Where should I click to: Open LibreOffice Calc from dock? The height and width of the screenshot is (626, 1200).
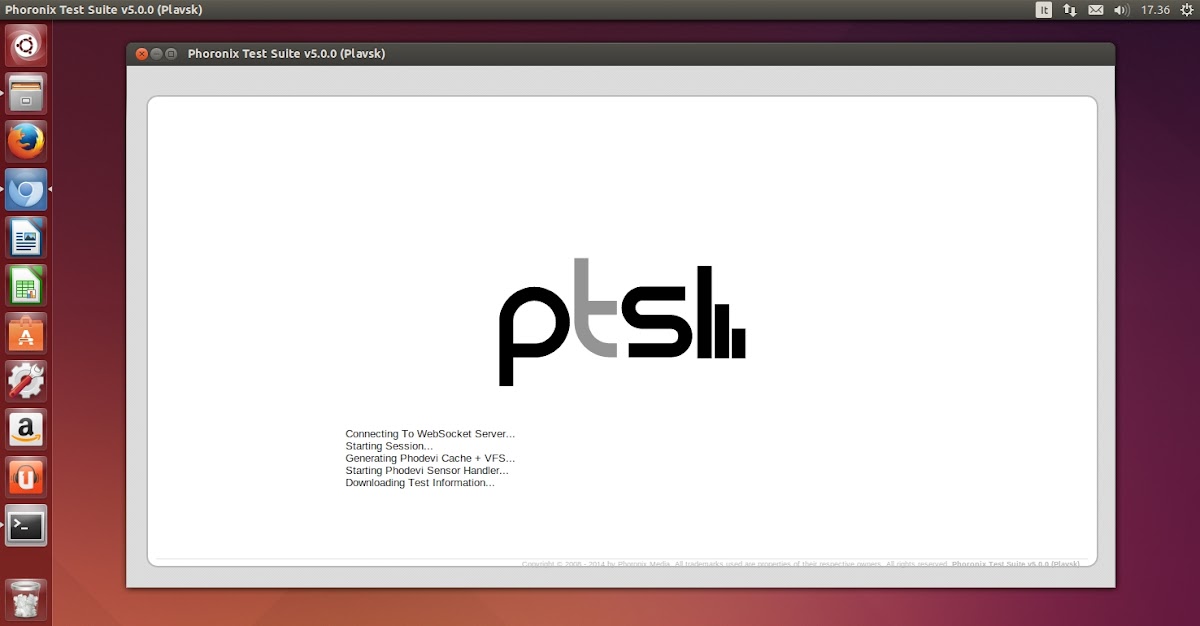click(x=26, y=285)
